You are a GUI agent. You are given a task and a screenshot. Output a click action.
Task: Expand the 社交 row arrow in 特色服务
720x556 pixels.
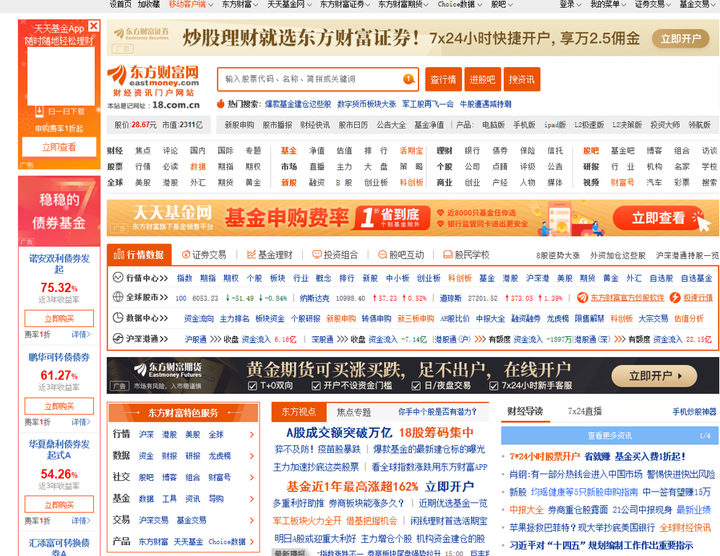click(x=252, y=477)
